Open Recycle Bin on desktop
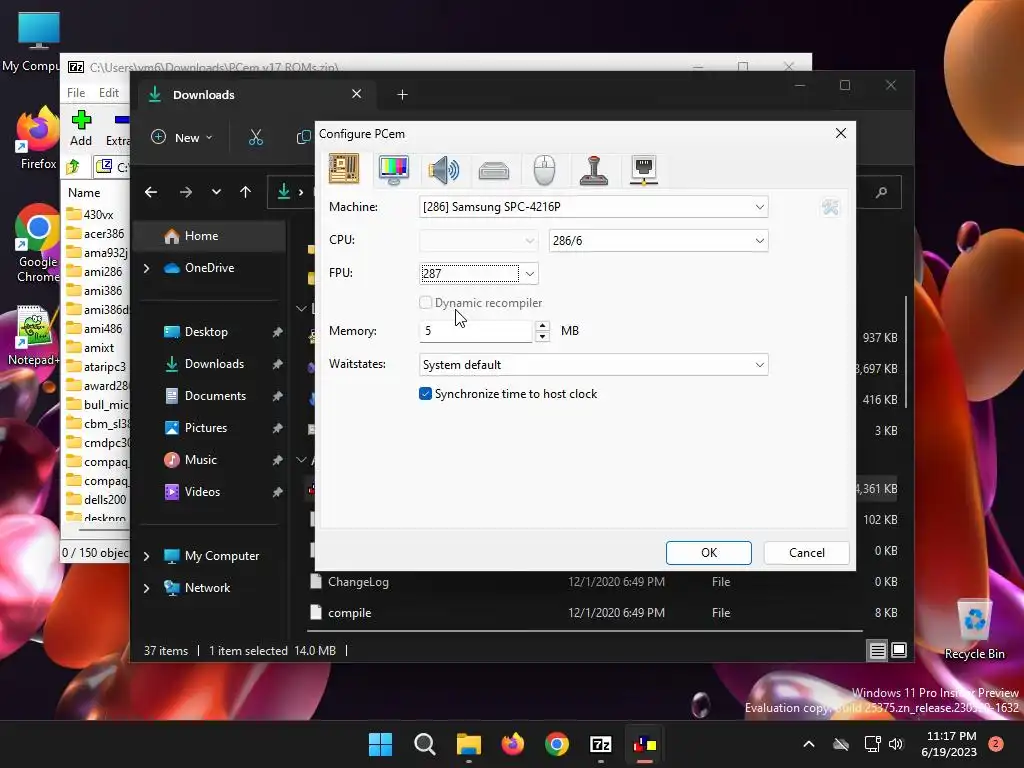The image size is (1024, 768). [x=974, y=629]
